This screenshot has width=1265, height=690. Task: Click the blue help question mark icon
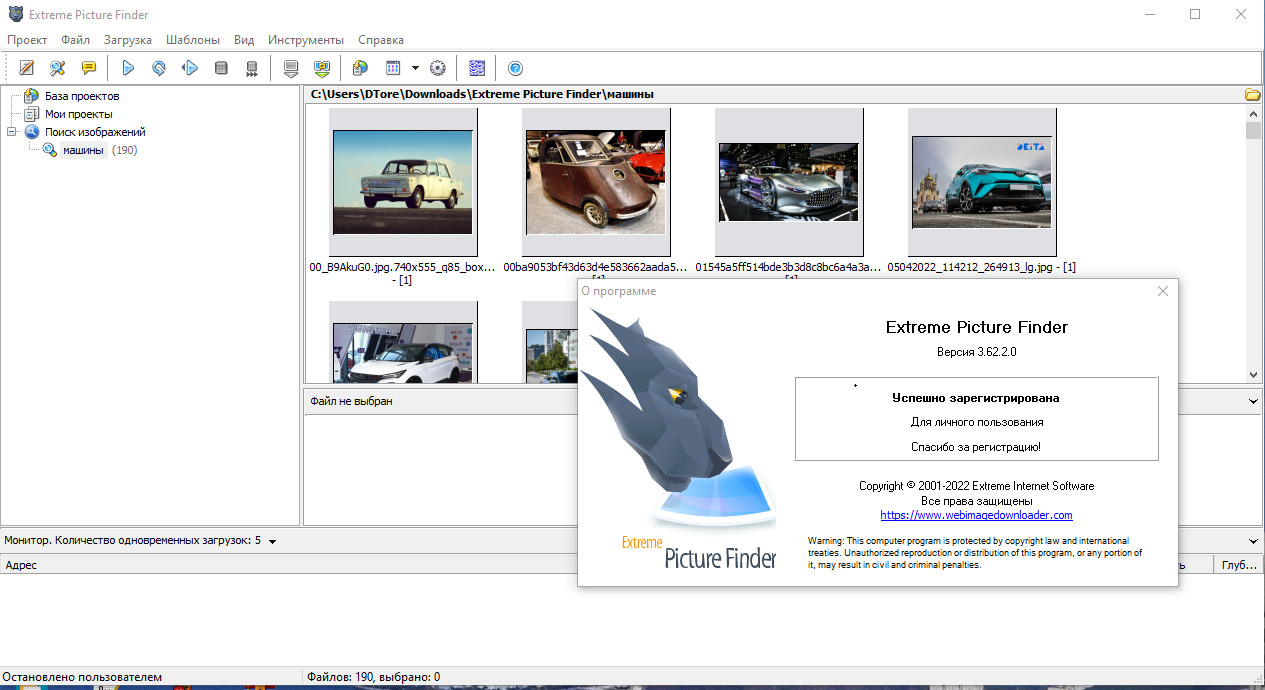point(515,68)
